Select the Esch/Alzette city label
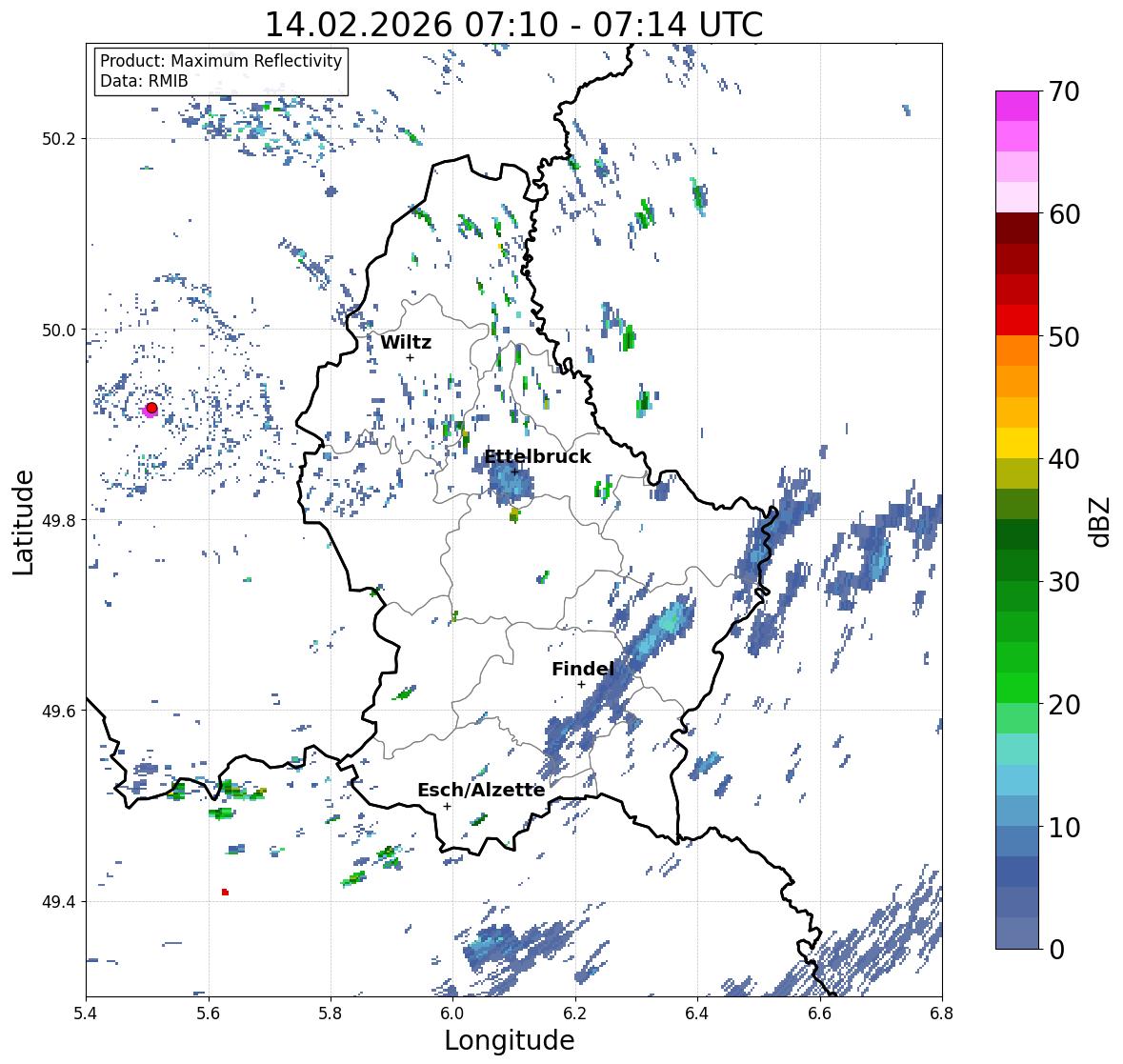The height and width of the screenshot is (1064, 1123). 481,790
